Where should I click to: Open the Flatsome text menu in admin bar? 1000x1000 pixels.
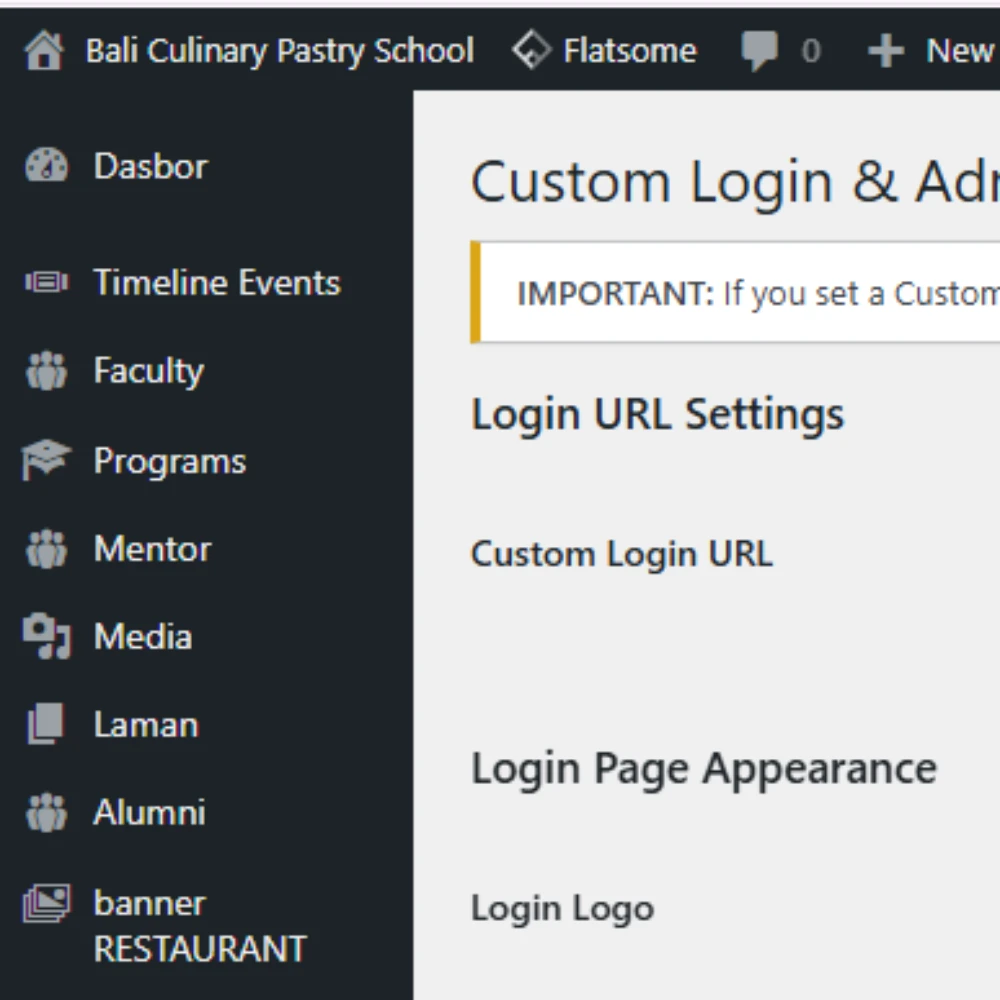click(630, 51)
